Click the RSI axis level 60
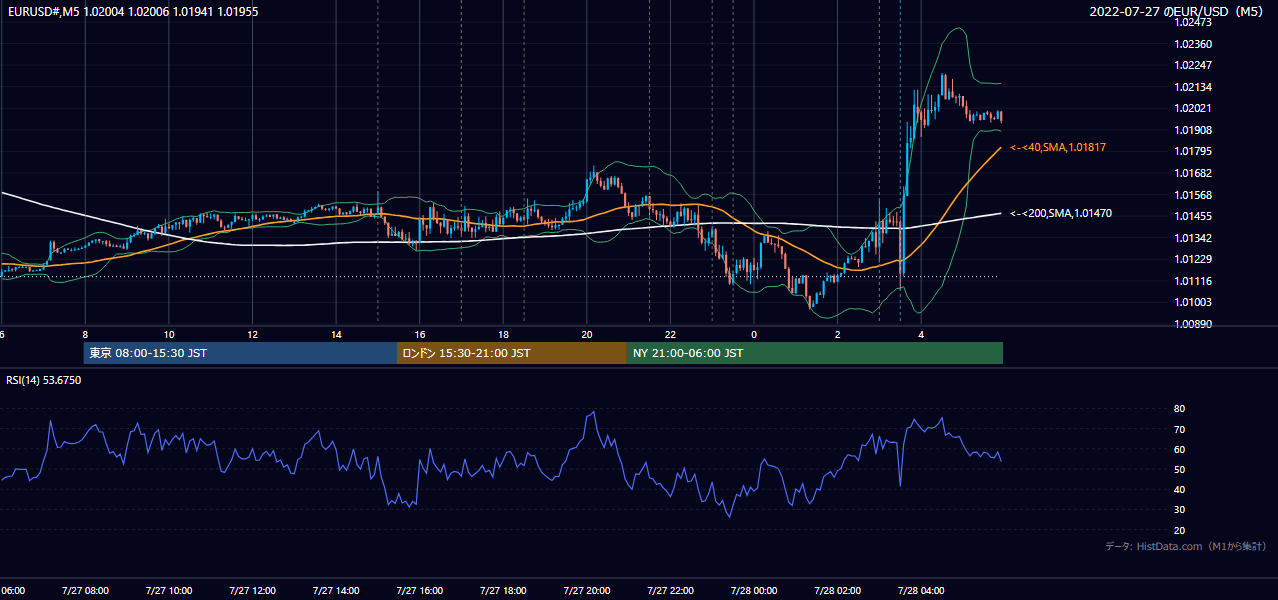 pyautogui.click(x=1180, y=449)
